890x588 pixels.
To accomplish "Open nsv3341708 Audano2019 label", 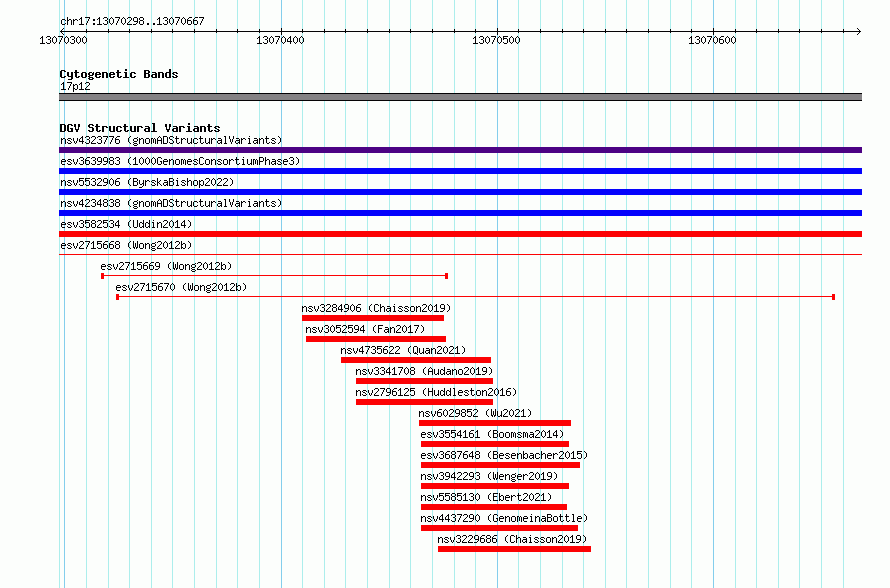I will click(x=424, y=371).
